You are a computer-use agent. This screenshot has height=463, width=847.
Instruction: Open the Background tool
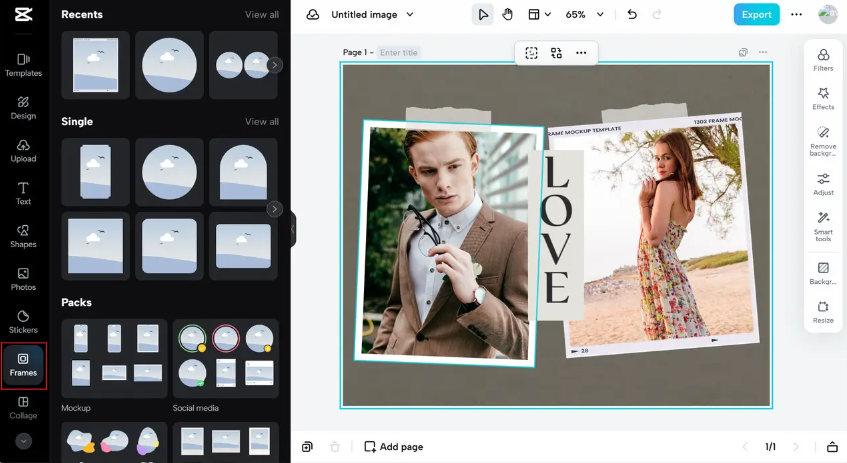[823, 273]
